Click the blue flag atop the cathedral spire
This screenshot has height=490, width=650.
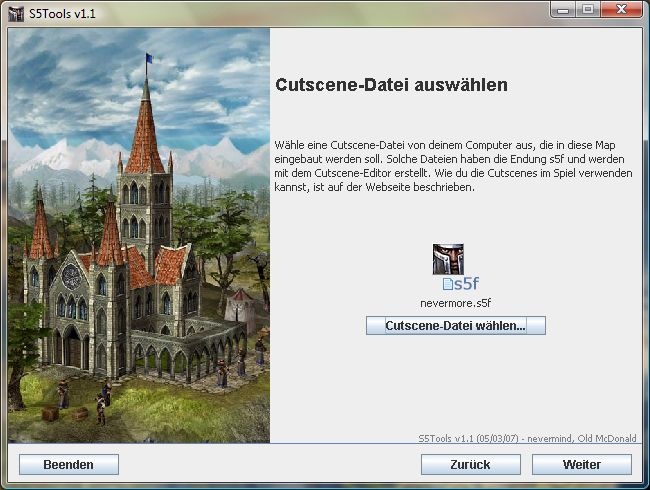click(x=150, y=59)
